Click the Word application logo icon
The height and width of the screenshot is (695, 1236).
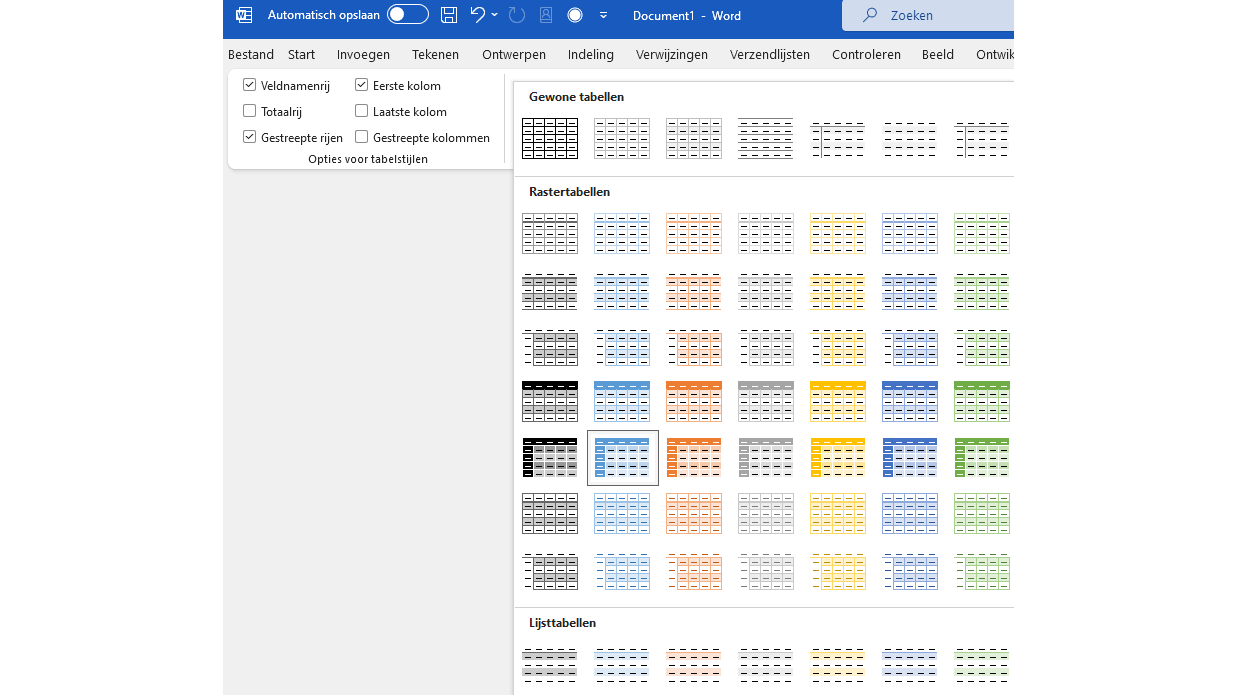(244, 15)
